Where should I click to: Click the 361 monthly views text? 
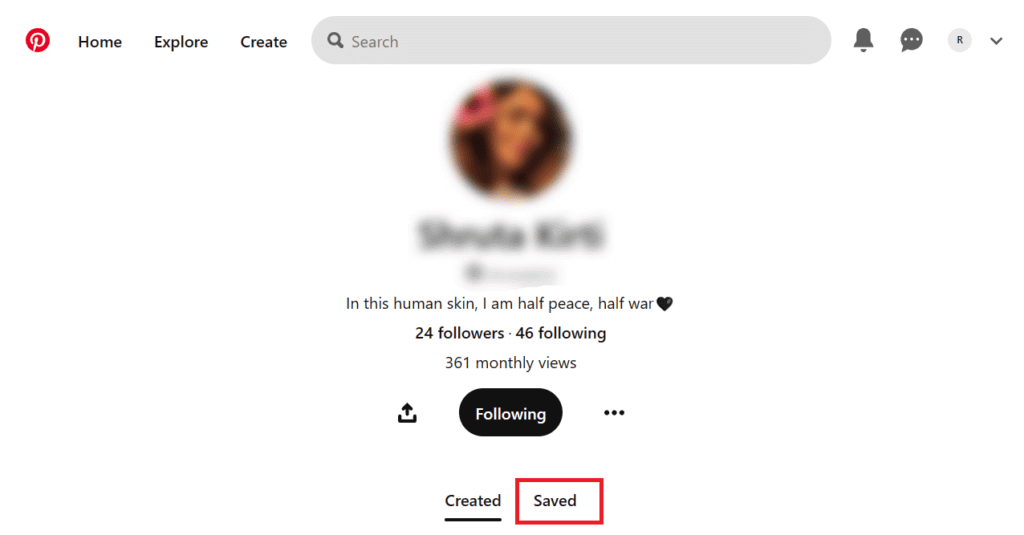coord(511,363)
